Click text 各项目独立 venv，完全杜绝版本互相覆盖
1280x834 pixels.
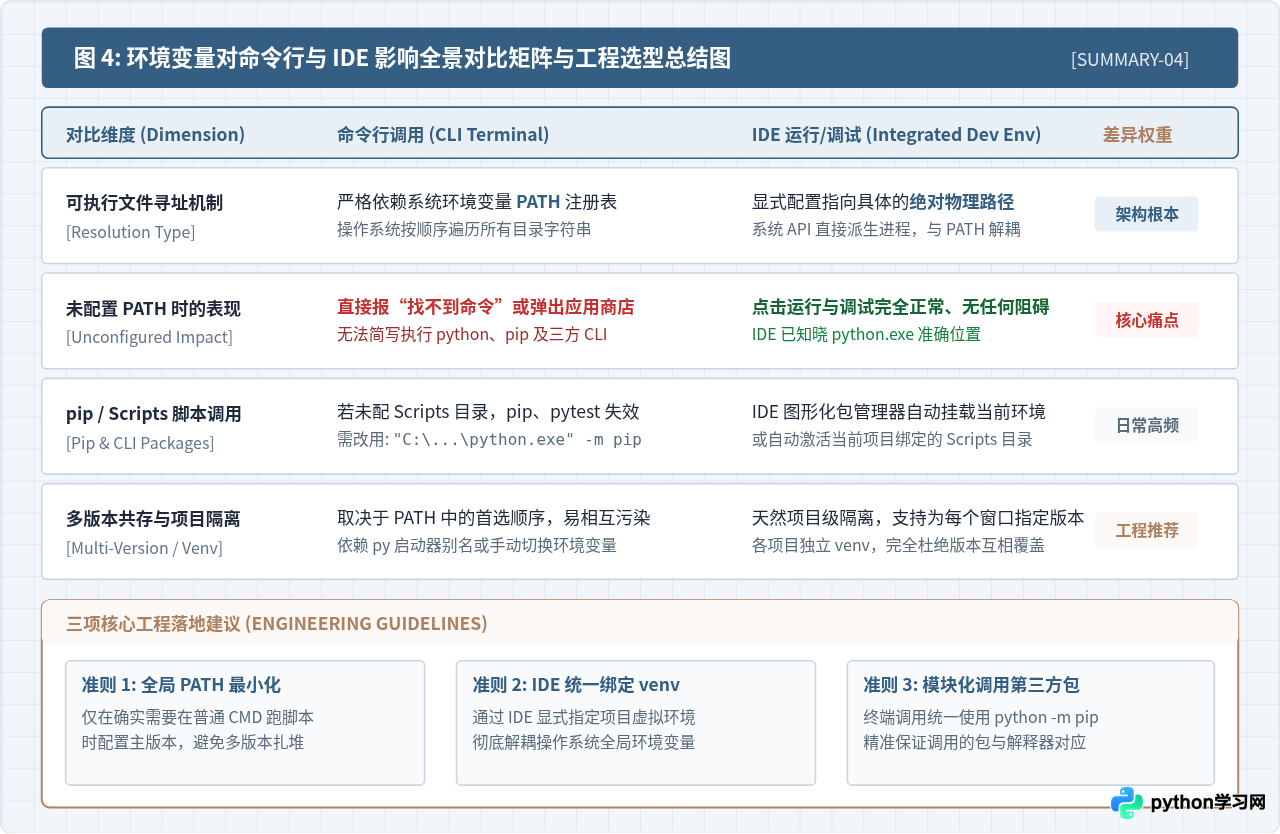[x=898, y=545]
